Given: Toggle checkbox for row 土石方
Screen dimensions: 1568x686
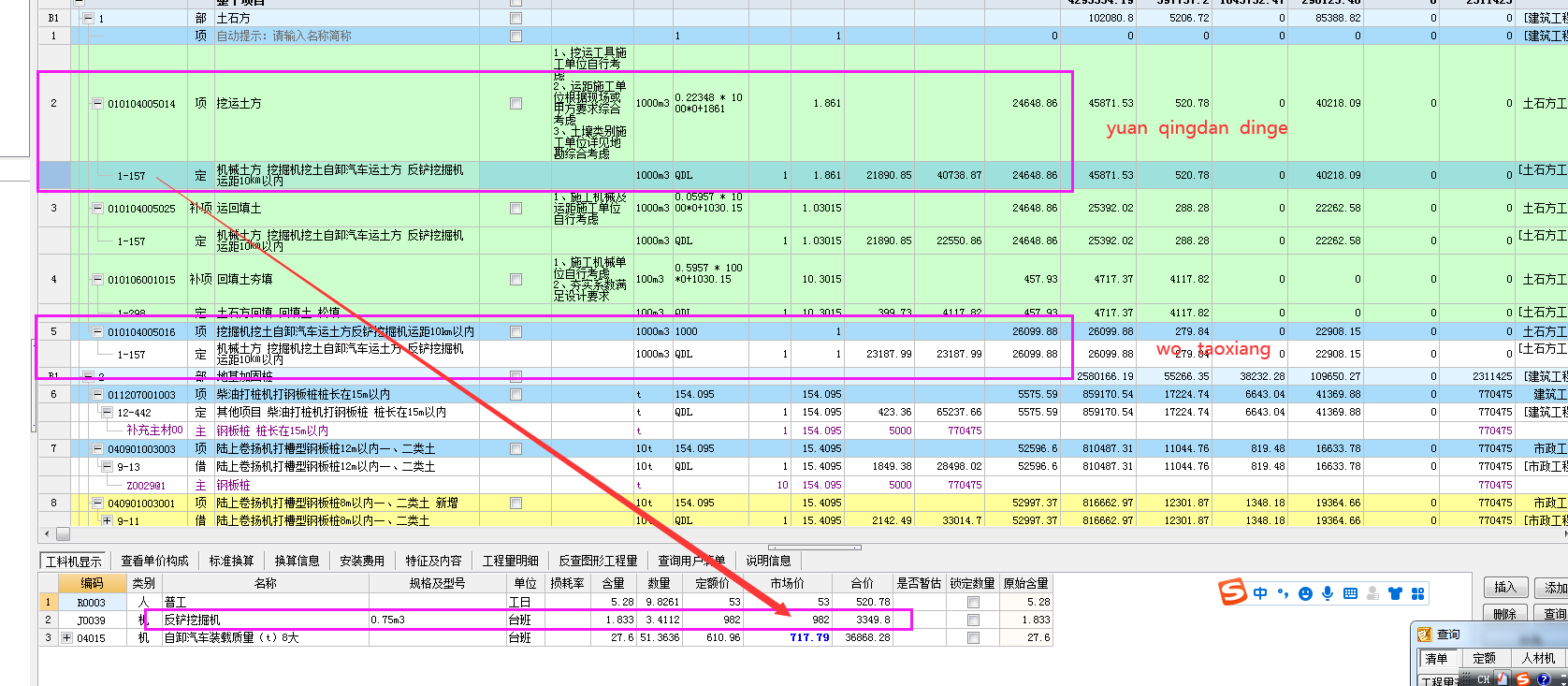Looking at the screenshot, I should click(515, 18).
